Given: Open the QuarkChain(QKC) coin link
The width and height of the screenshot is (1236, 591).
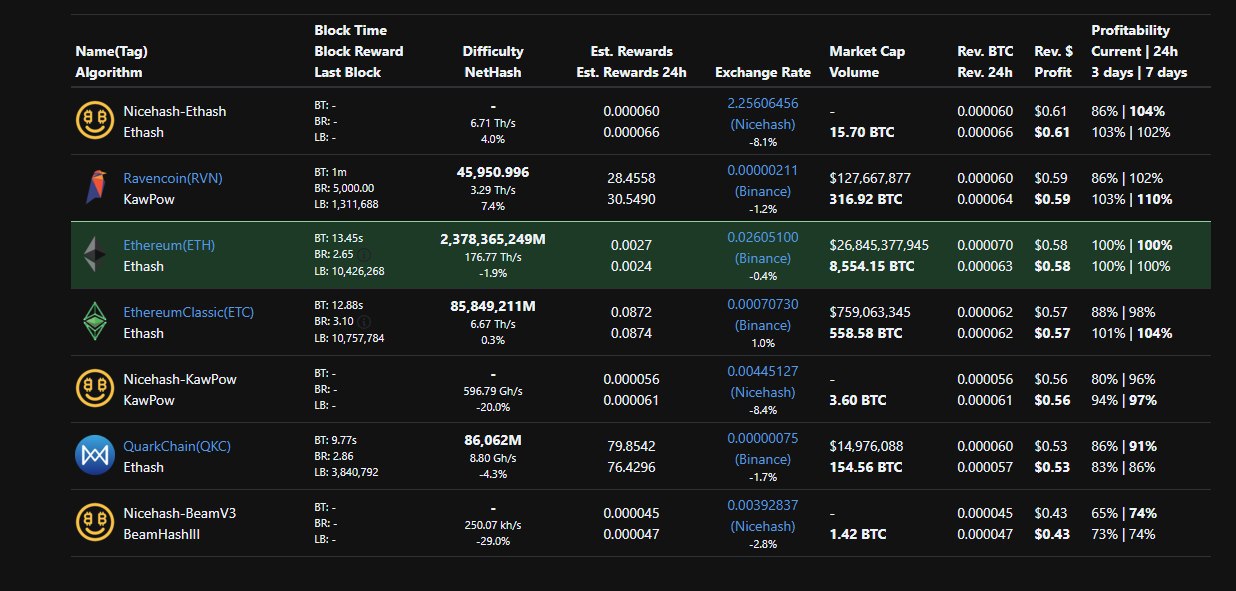Looking at the screenshot, I should pos(177,446).
